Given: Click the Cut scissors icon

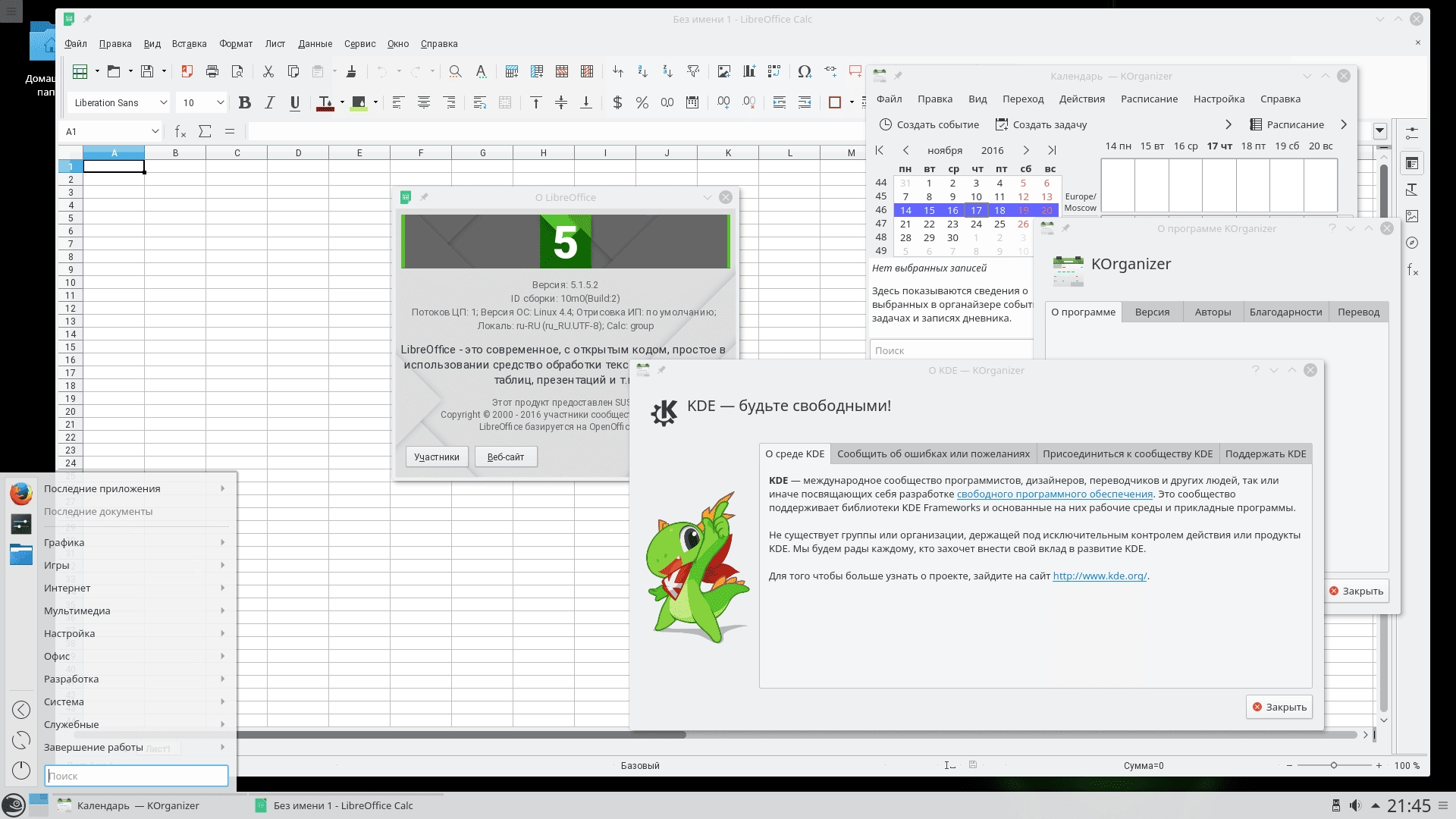Looking at the screenshot, I should click(268, 71).
